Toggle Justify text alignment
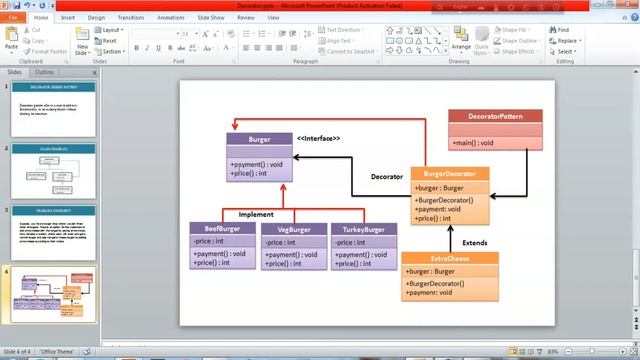 [279, 48]
